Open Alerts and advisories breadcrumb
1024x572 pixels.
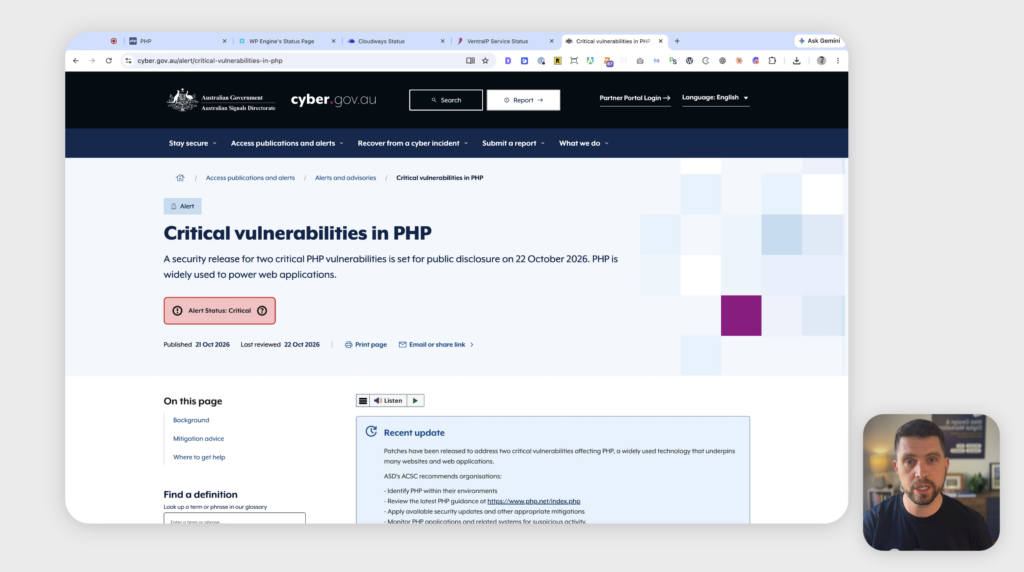pyautogui.click(x=345, y=178)
